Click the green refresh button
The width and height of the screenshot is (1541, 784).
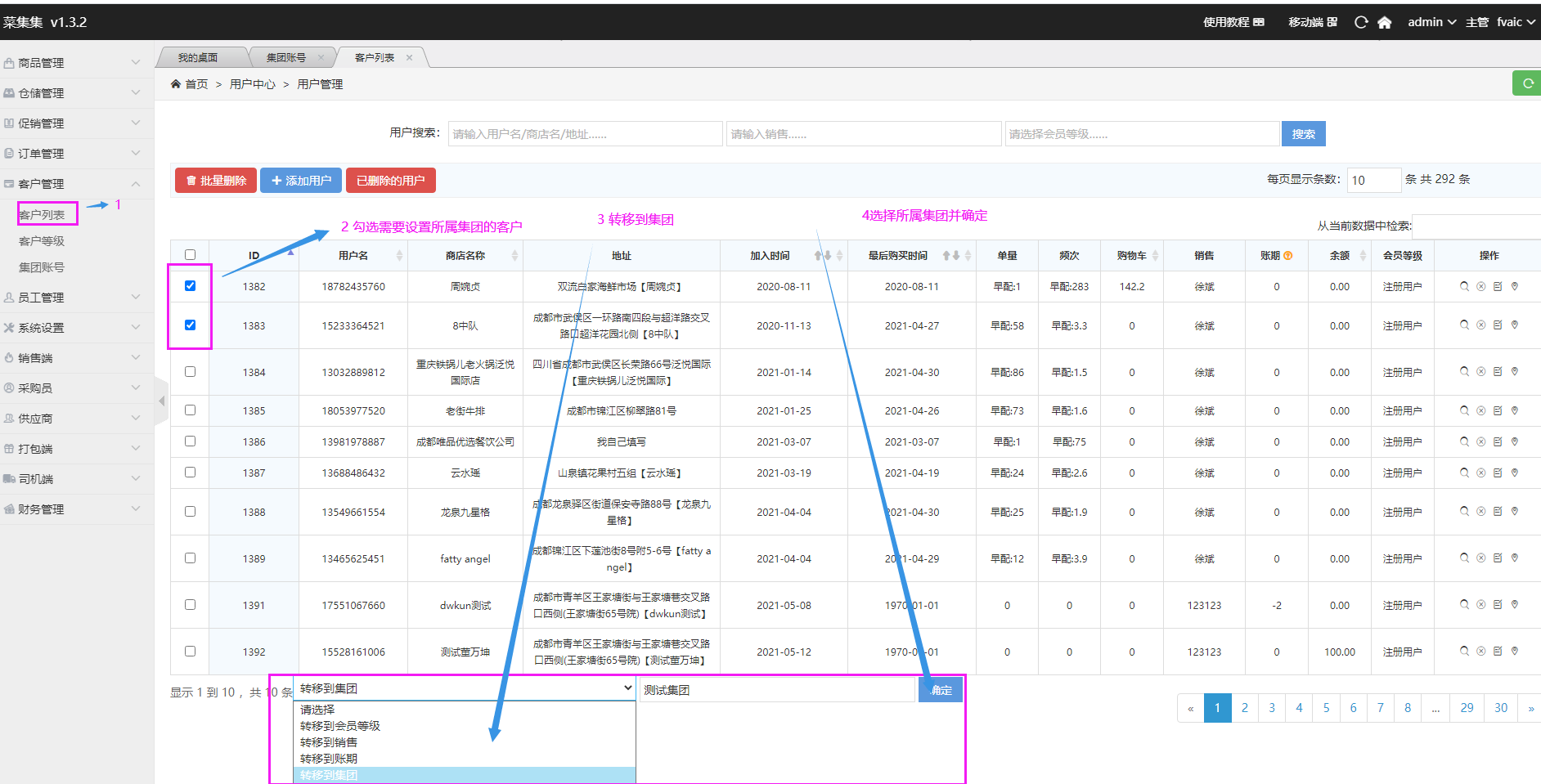click(x=1526, y=83)
